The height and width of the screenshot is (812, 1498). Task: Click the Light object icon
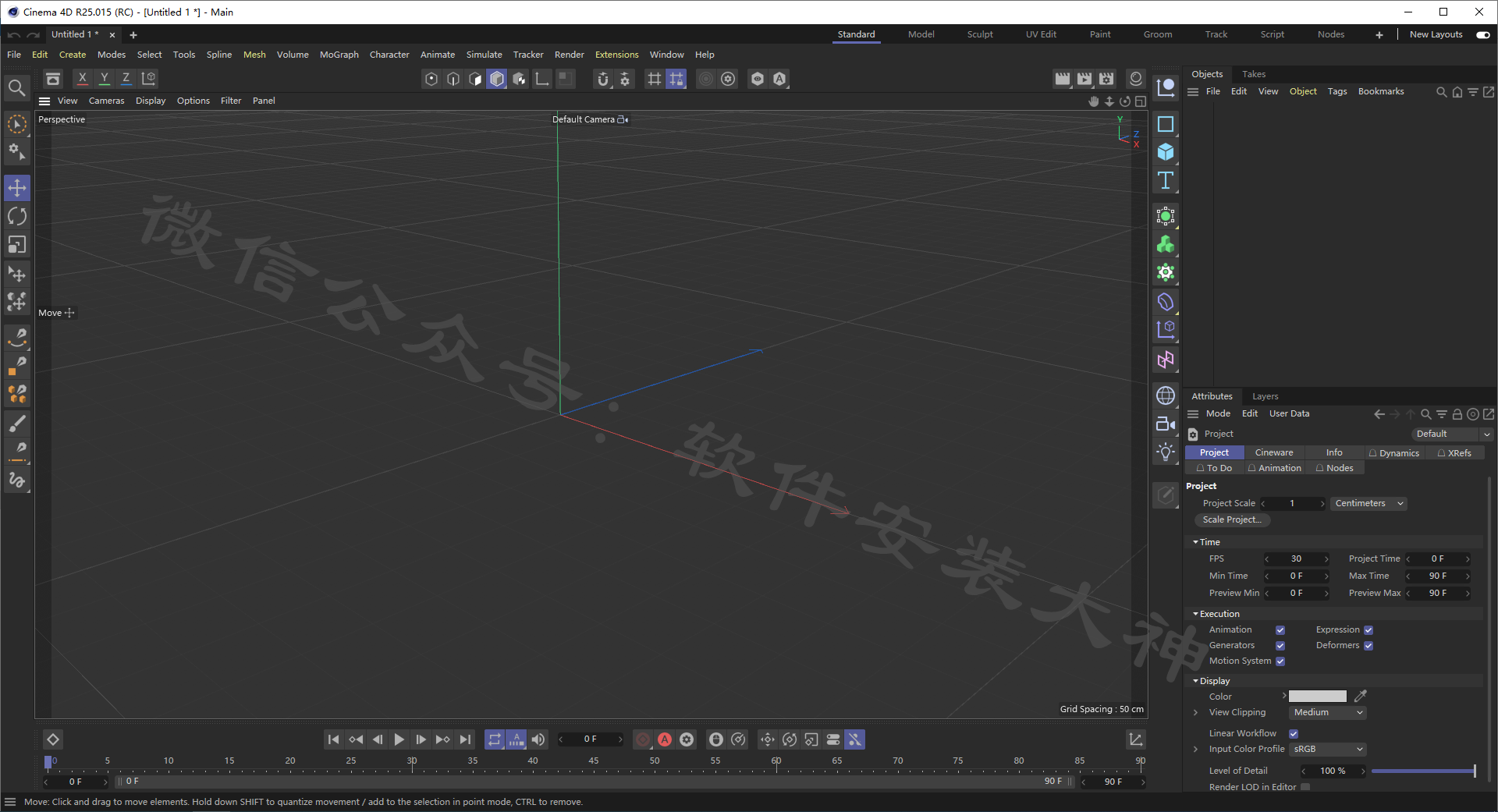pyautogui.click(x=1166, y=452)
